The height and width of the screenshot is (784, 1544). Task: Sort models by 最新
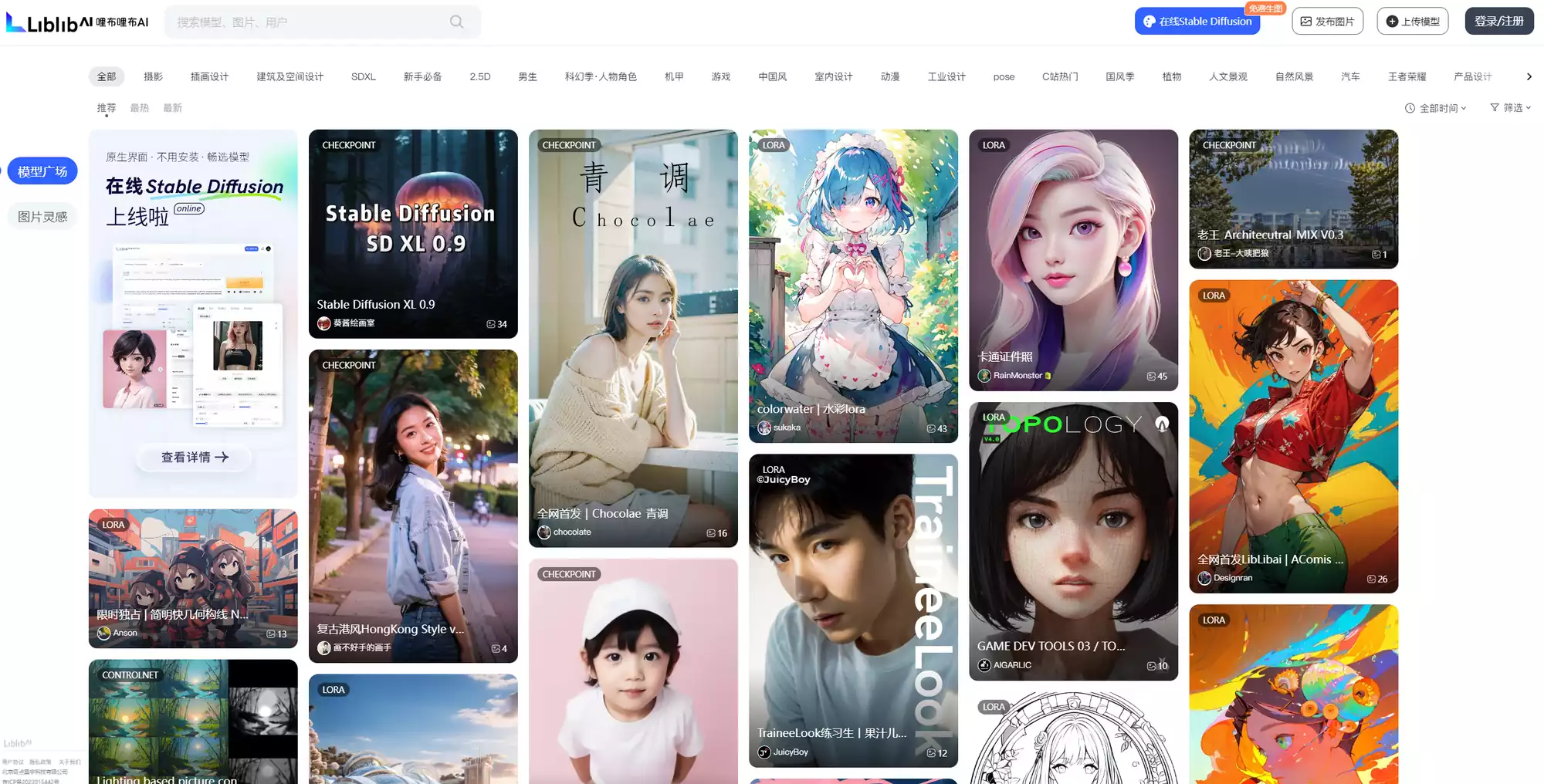pyautogui.click(x=172, y=108)
